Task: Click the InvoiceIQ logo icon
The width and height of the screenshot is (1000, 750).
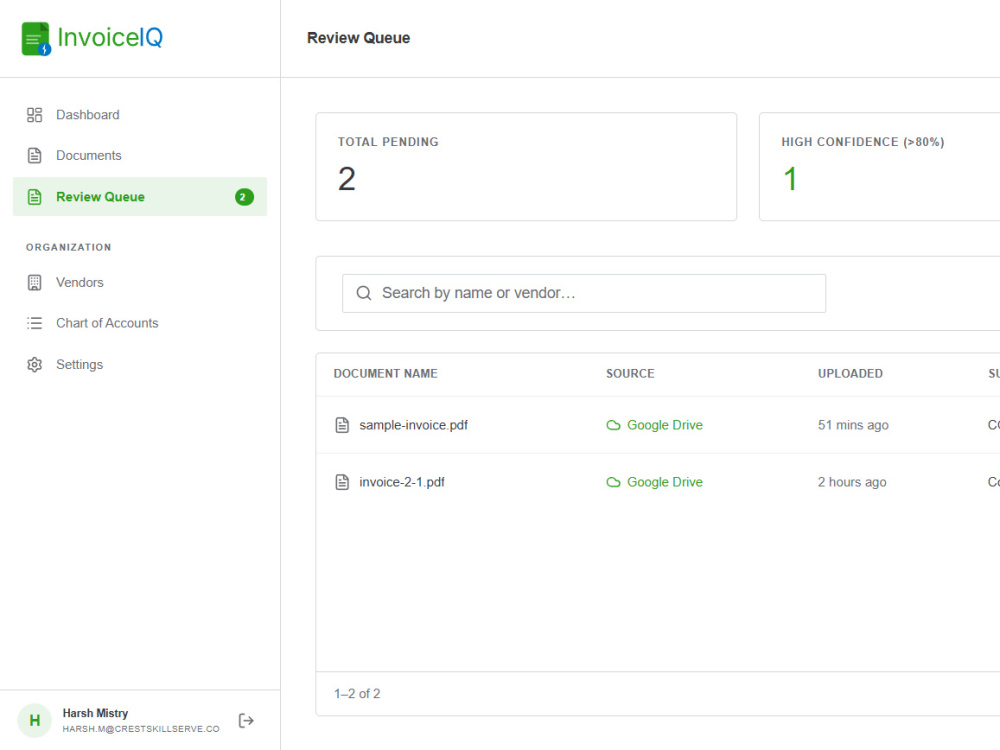Action: click(x=36, y=38)
